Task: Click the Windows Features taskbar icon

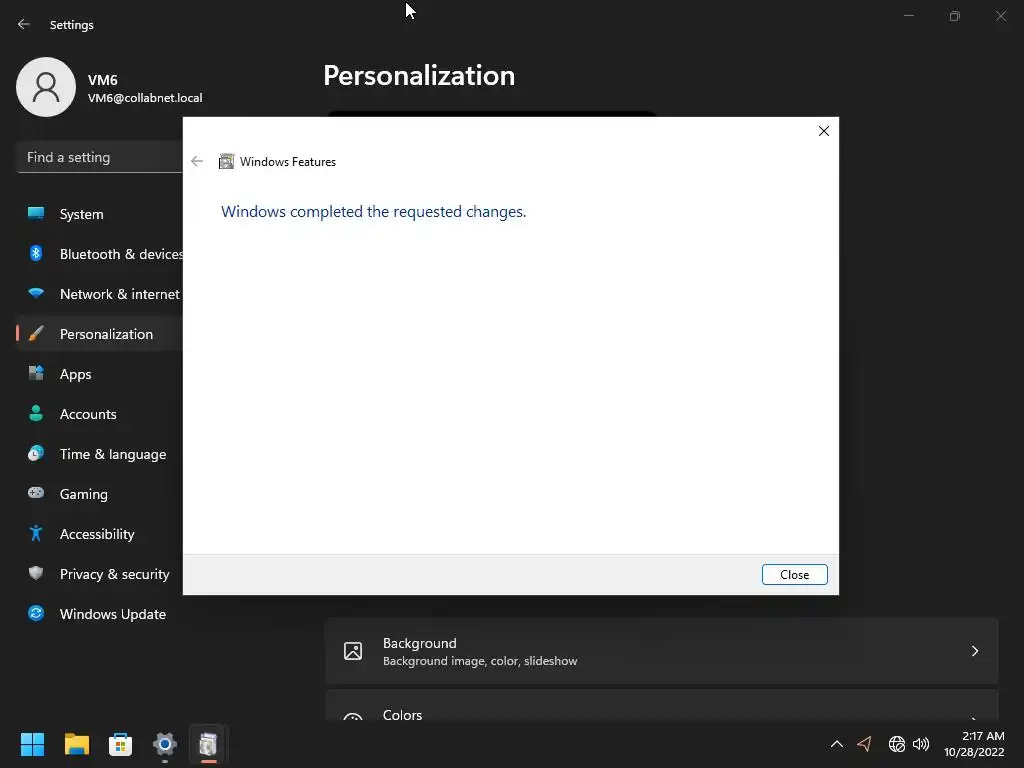Action: (208, 744)
